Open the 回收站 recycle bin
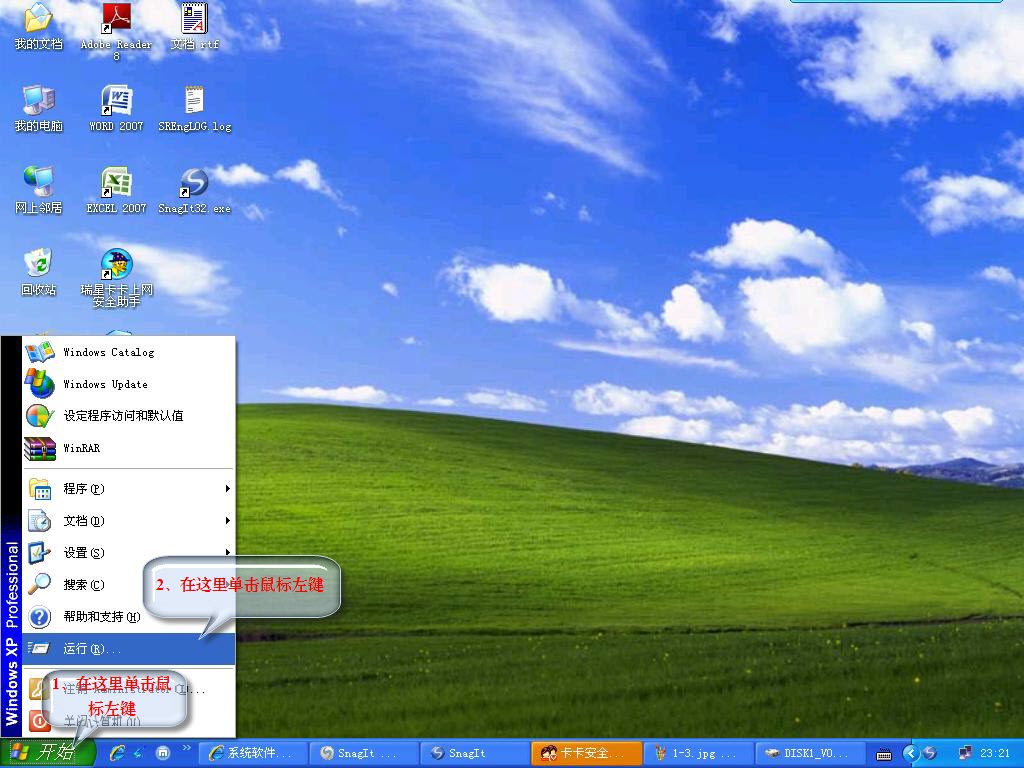 coord(39,272)
